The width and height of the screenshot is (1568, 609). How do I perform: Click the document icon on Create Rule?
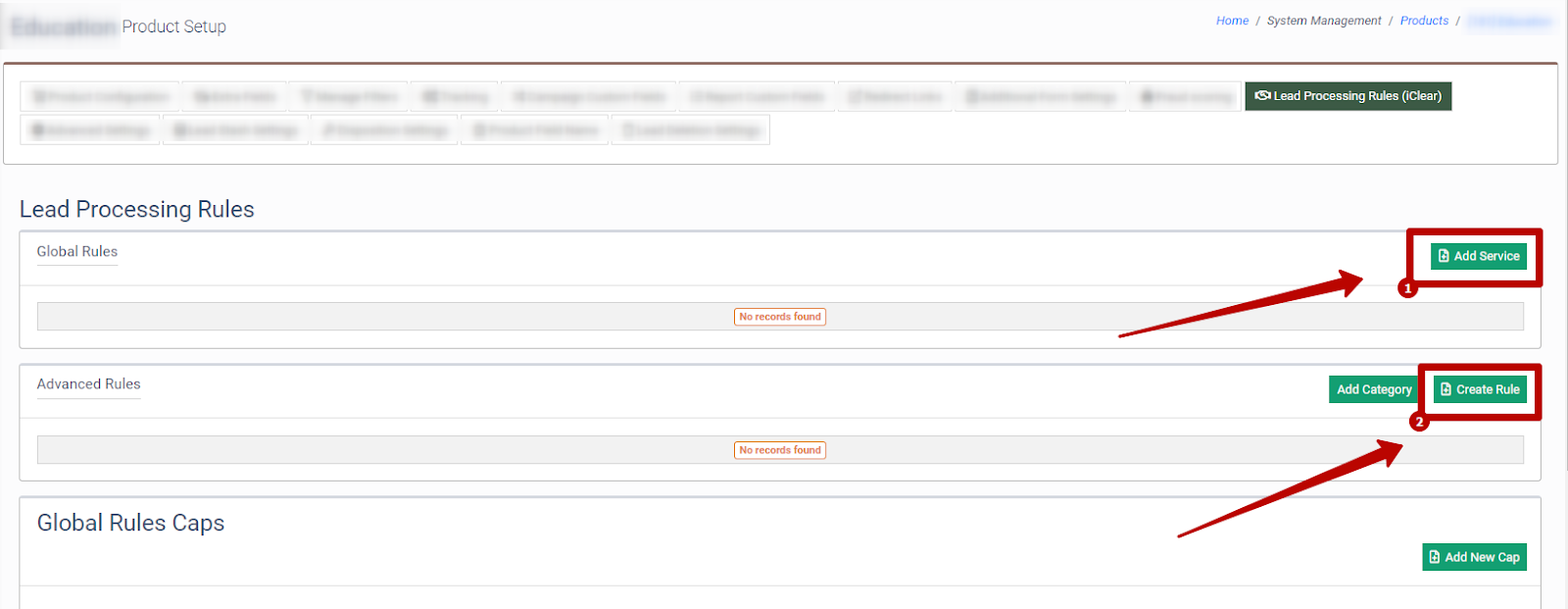(1445, 389)
